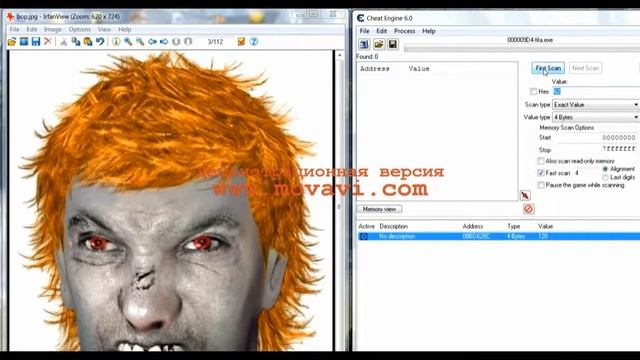Click the Memory view button
The width and height of the screenshot is (640, 360).
(380, 209)
